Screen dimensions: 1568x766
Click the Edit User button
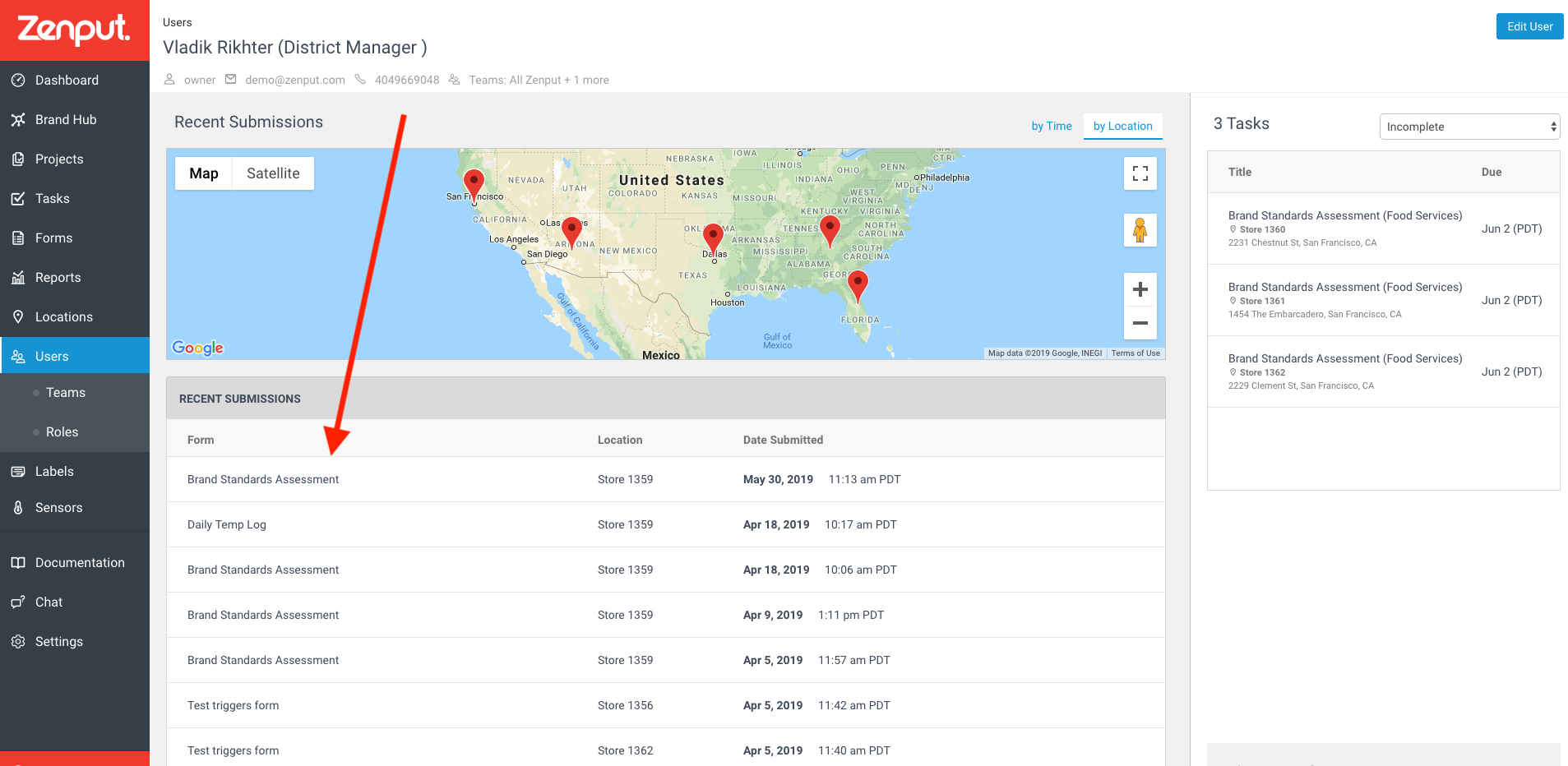click(x=1529, y=26)
